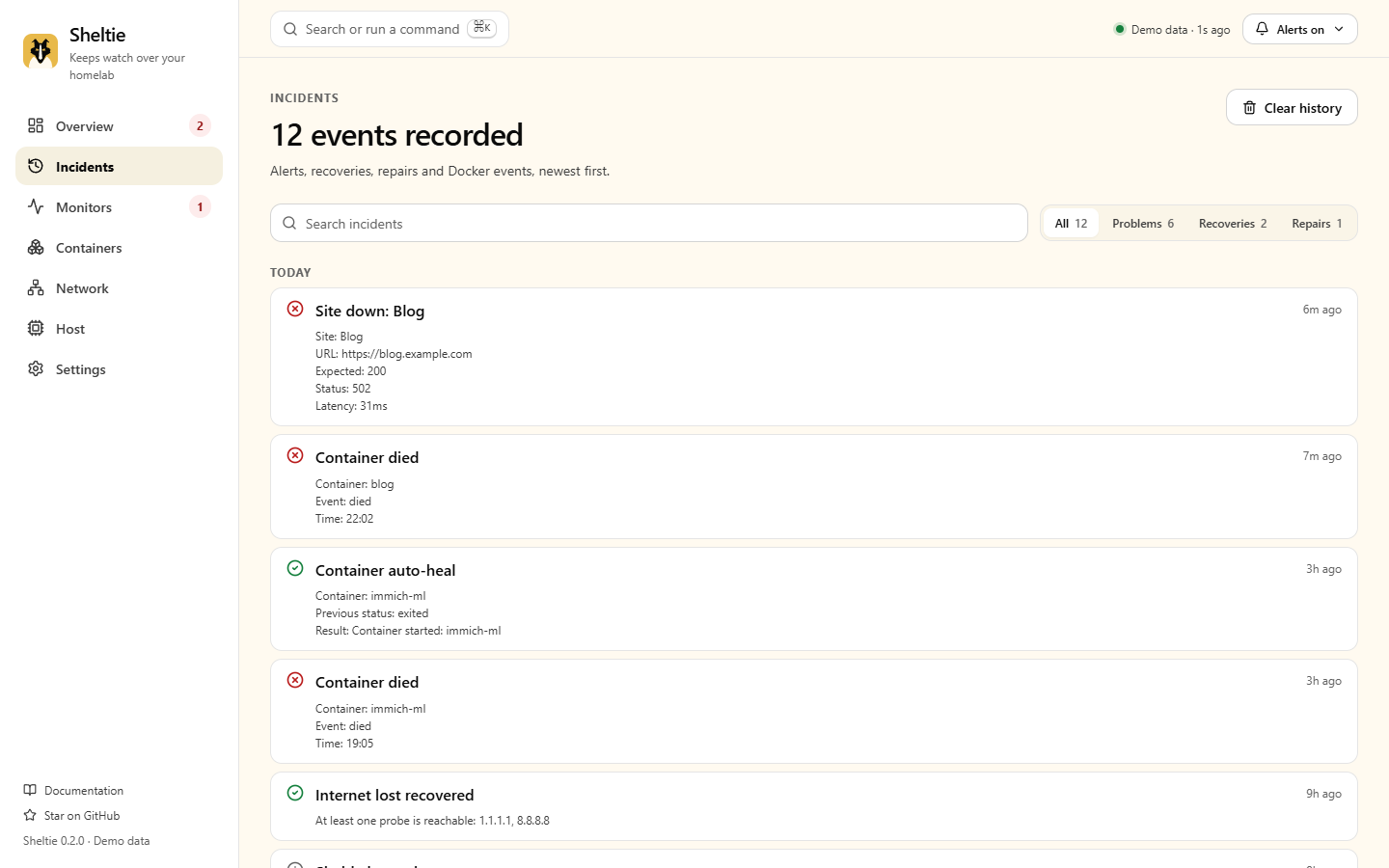Expand the Alerts on dropdown chevron

(1339, 29)
